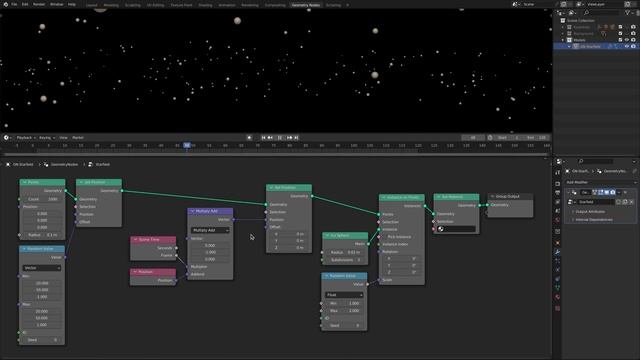Click the GeometryNodes modifier breadcrumb

coord(61,164)
